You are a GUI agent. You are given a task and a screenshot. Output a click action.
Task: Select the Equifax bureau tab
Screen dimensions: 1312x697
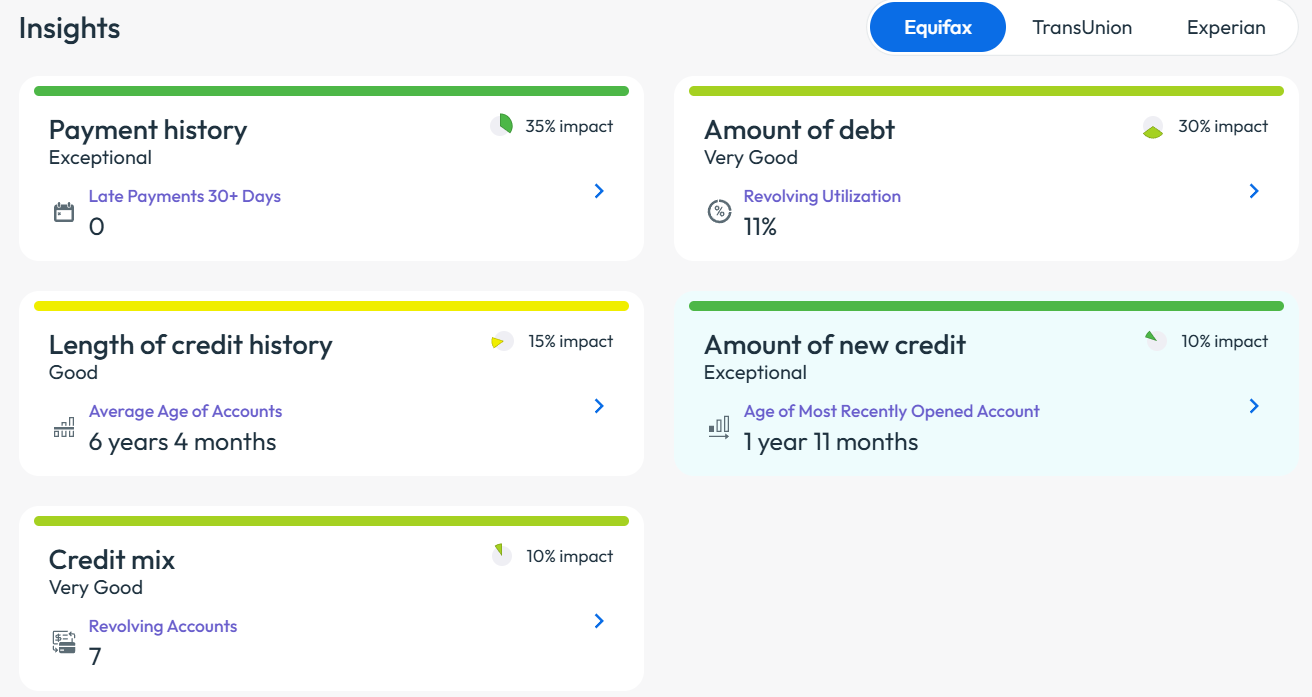coord(937,27)
